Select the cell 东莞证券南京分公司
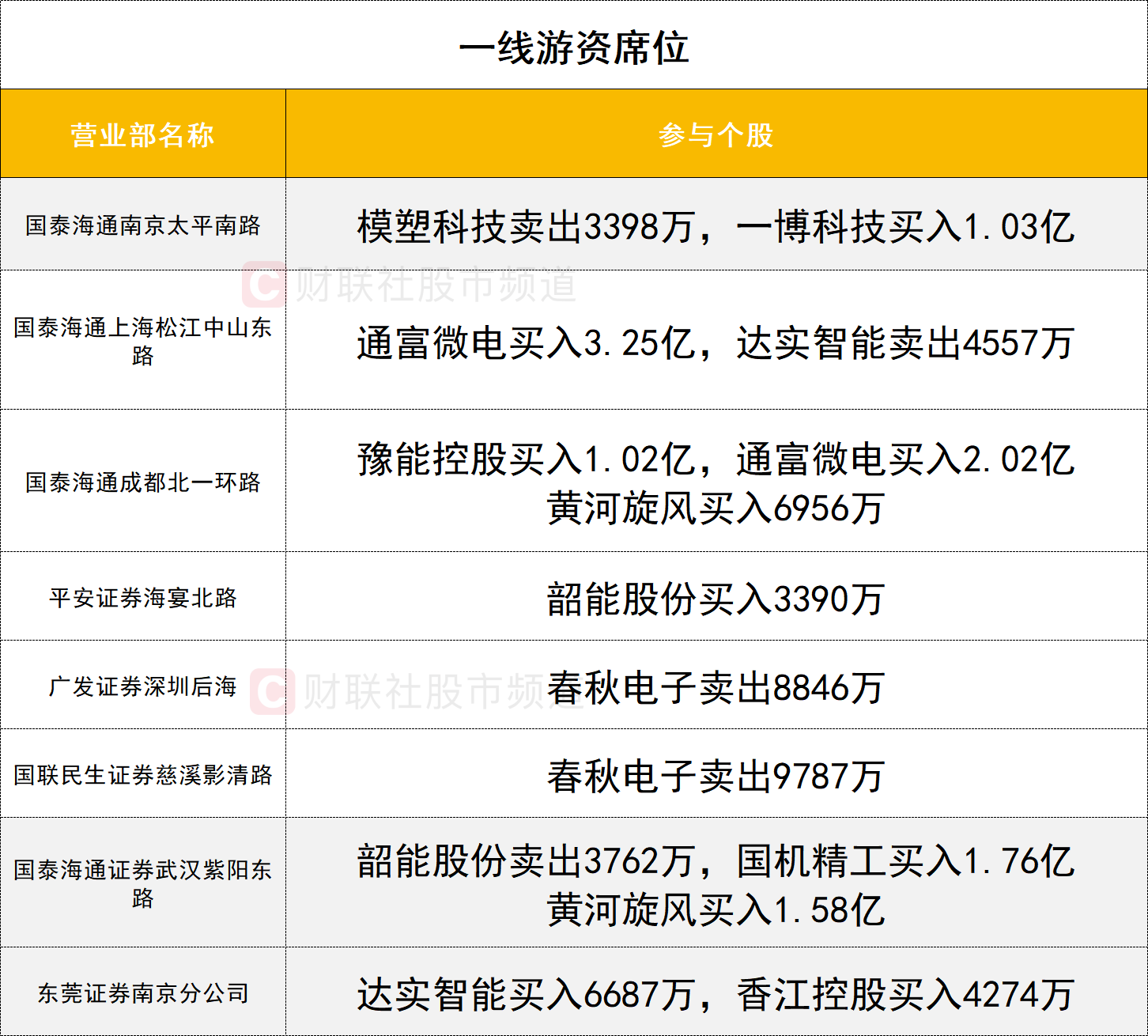1148x1036 pixels. click(x=142, y=993)
